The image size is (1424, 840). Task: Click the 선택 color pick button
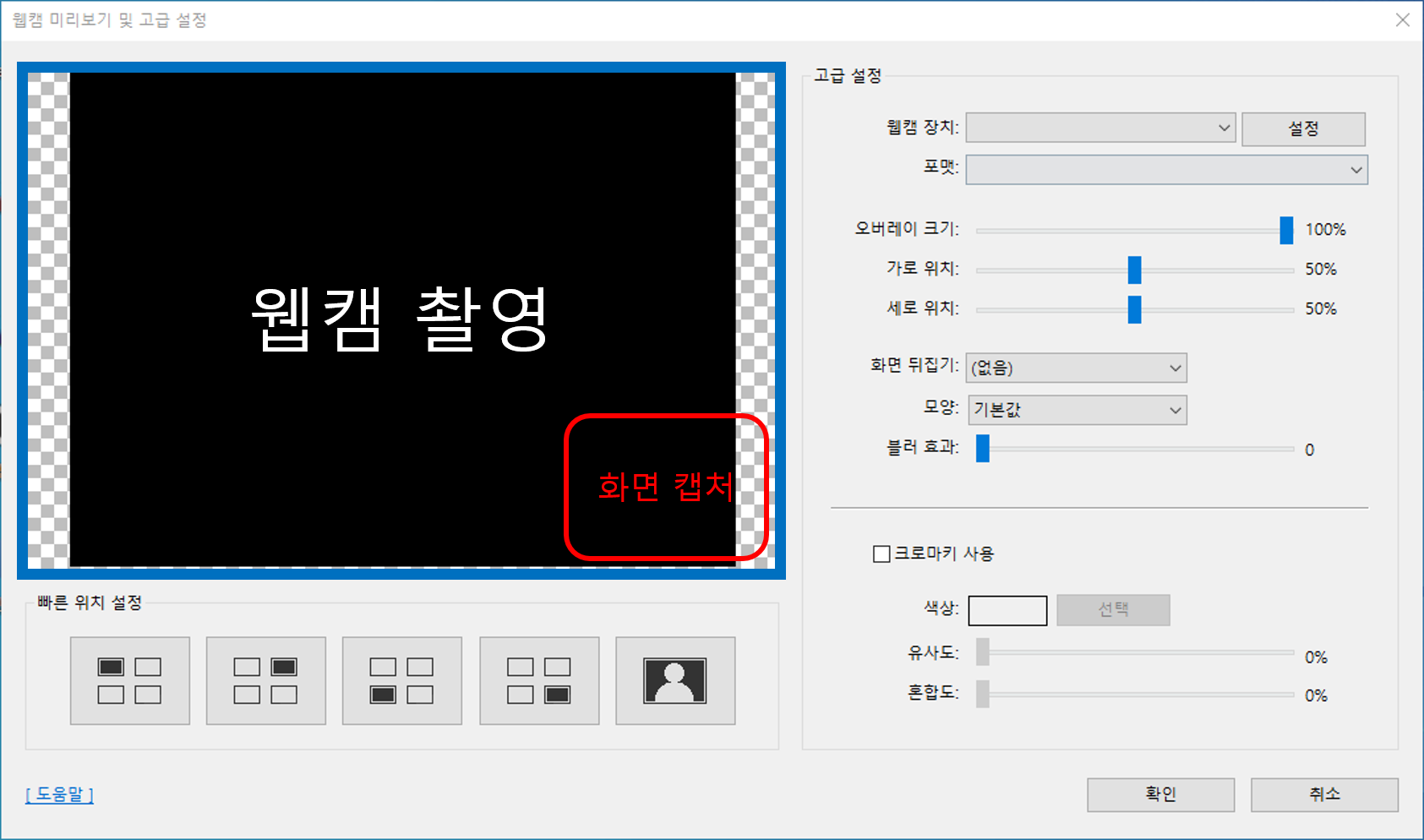1113,610
